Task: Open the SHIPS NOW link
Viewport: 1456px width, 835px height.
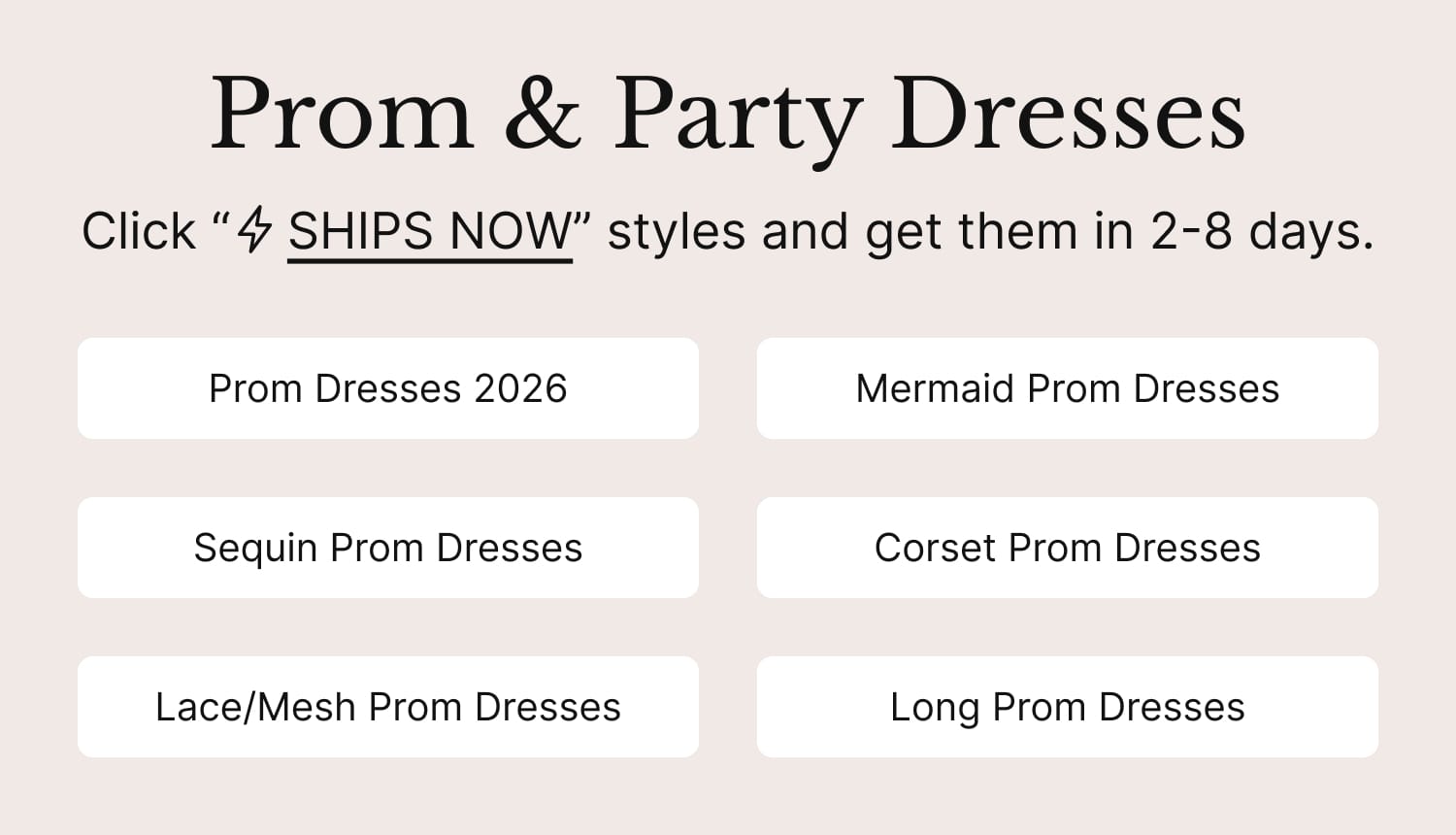Action: 430,232
